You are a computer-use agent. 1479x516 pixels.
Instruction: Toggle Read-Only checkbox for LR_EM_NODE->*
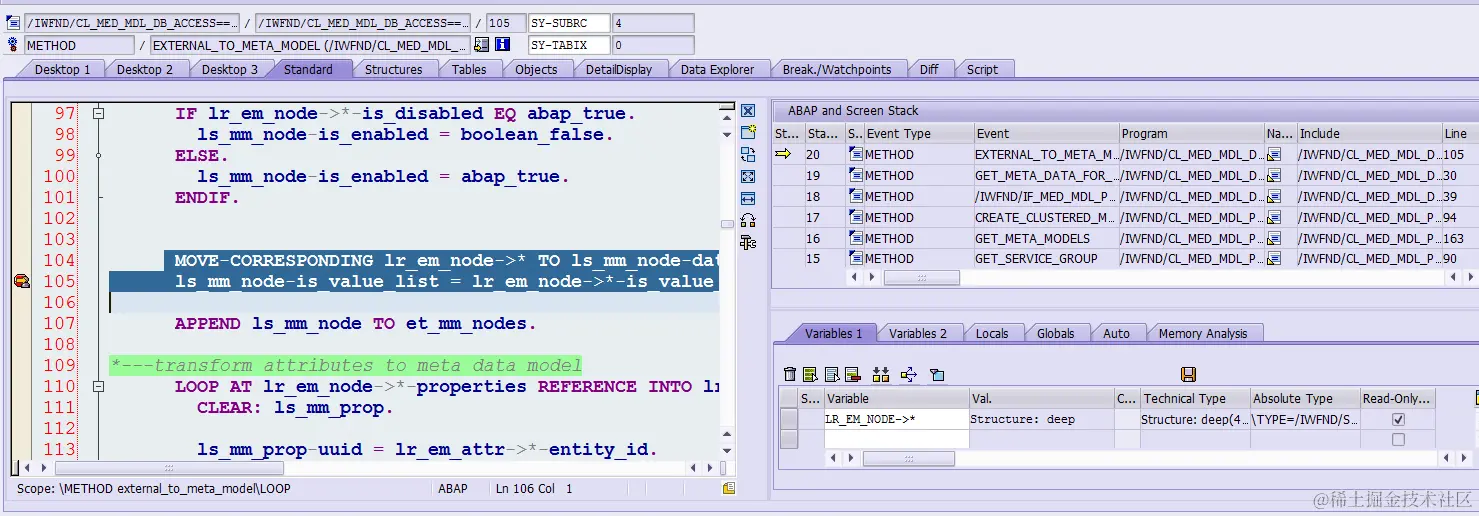[x=1398, y=420]
